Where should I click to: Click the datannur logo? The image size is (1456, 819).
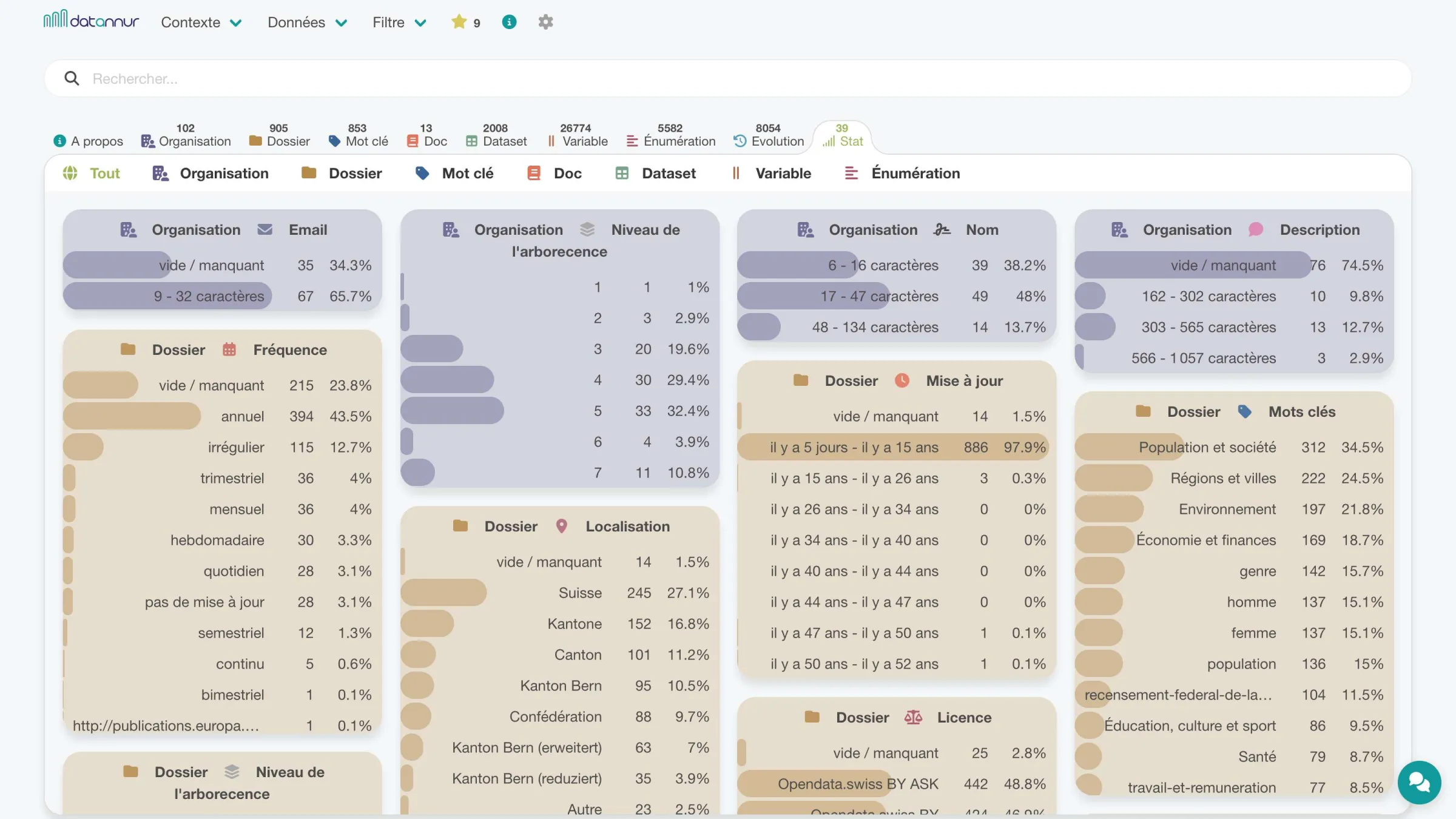click(91, 20)
